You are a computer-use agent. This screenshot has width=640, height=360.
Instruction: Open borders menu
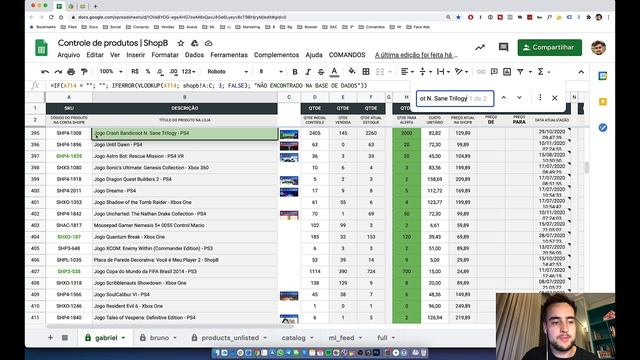(x=366, y=72)
